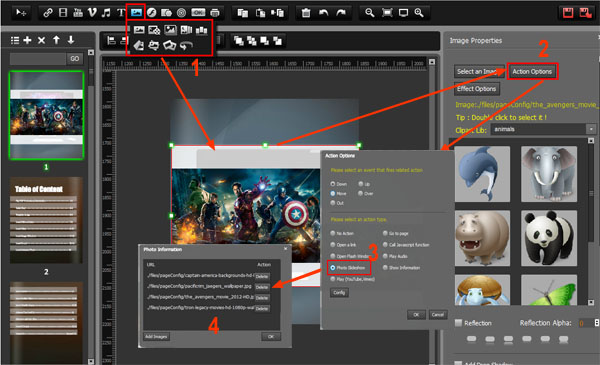The width and height of the screenshot is (600, 365).
Task: Choose Show Information action type
Action: click(385, 268)
